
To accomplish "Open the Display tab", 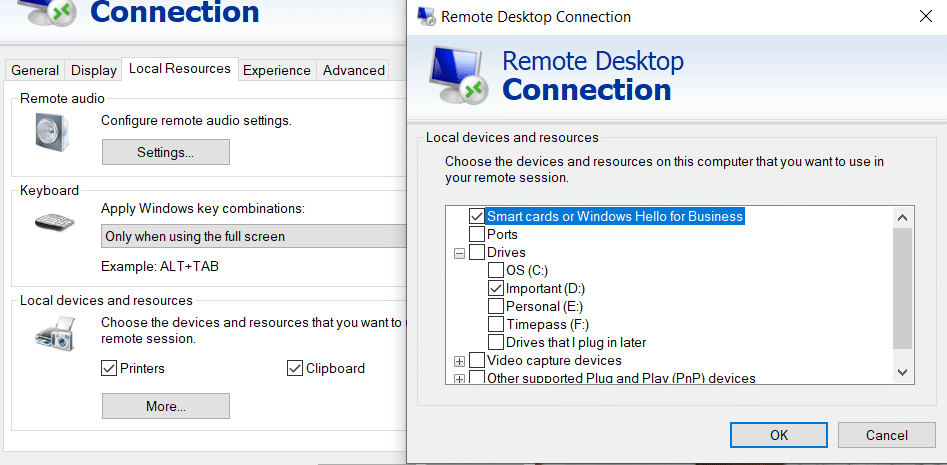I will coord(94,70).
